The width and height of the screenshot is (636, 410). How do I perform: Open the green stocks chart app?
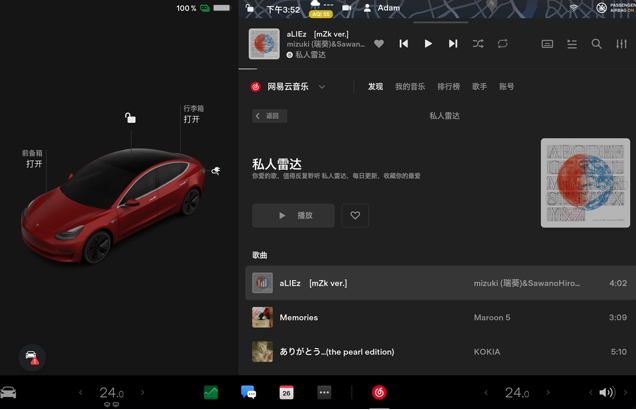(211, 393)
